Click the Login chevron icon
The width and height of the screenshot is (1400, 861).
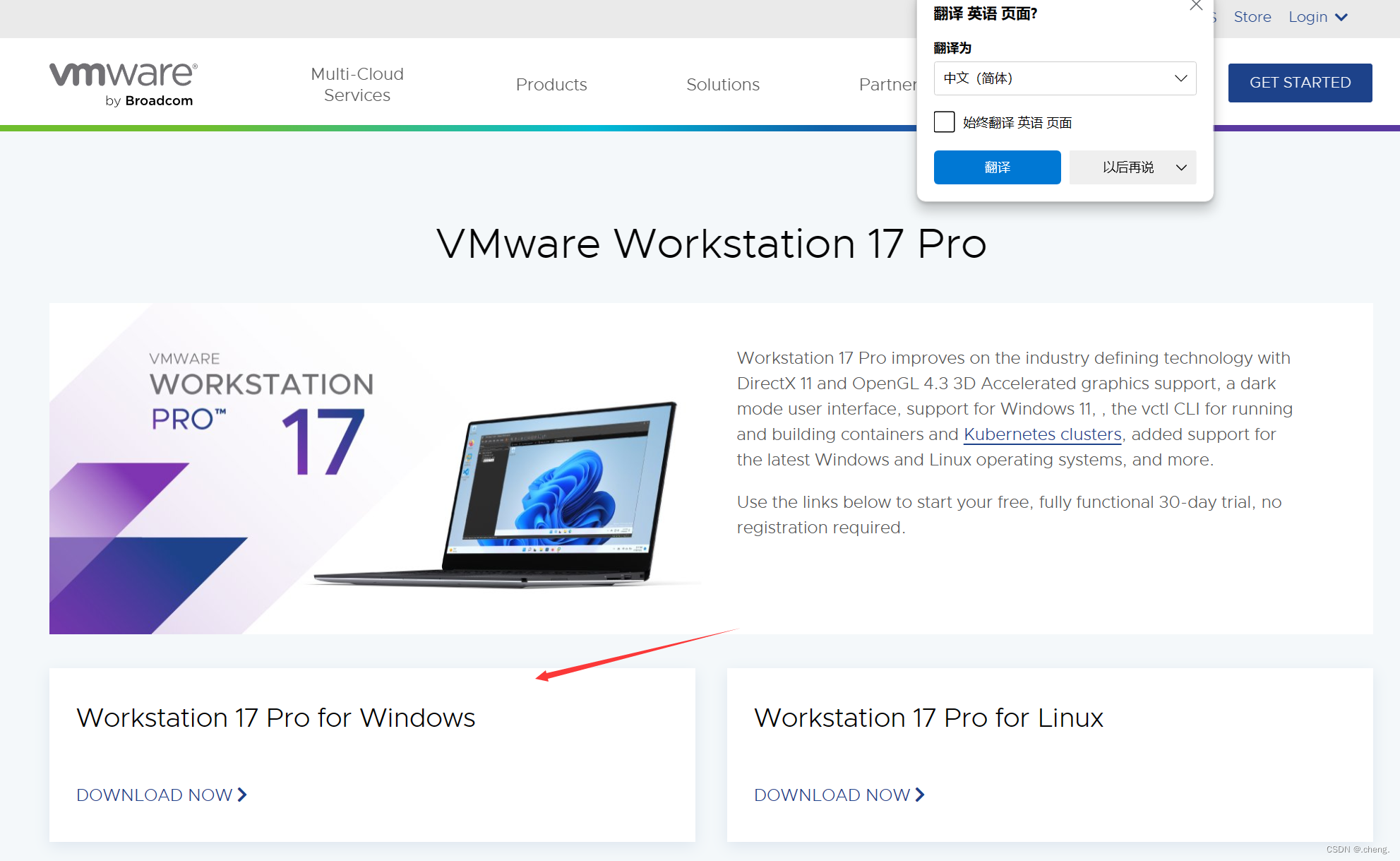coord(1341,17)
